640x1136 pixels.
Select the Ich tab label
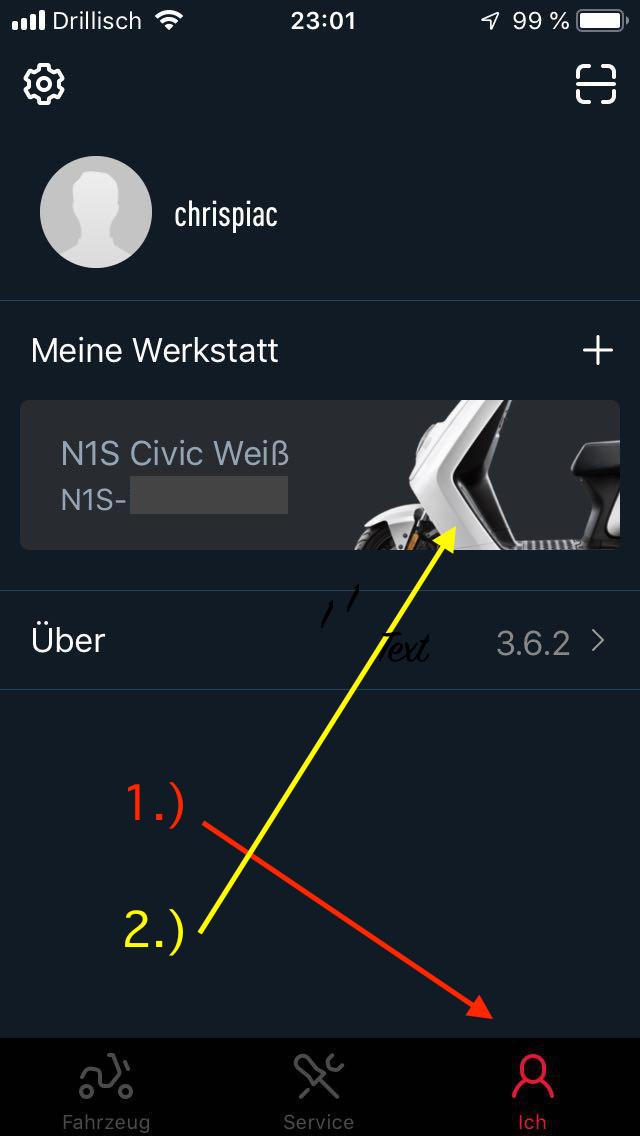(x=531, y=1122)
